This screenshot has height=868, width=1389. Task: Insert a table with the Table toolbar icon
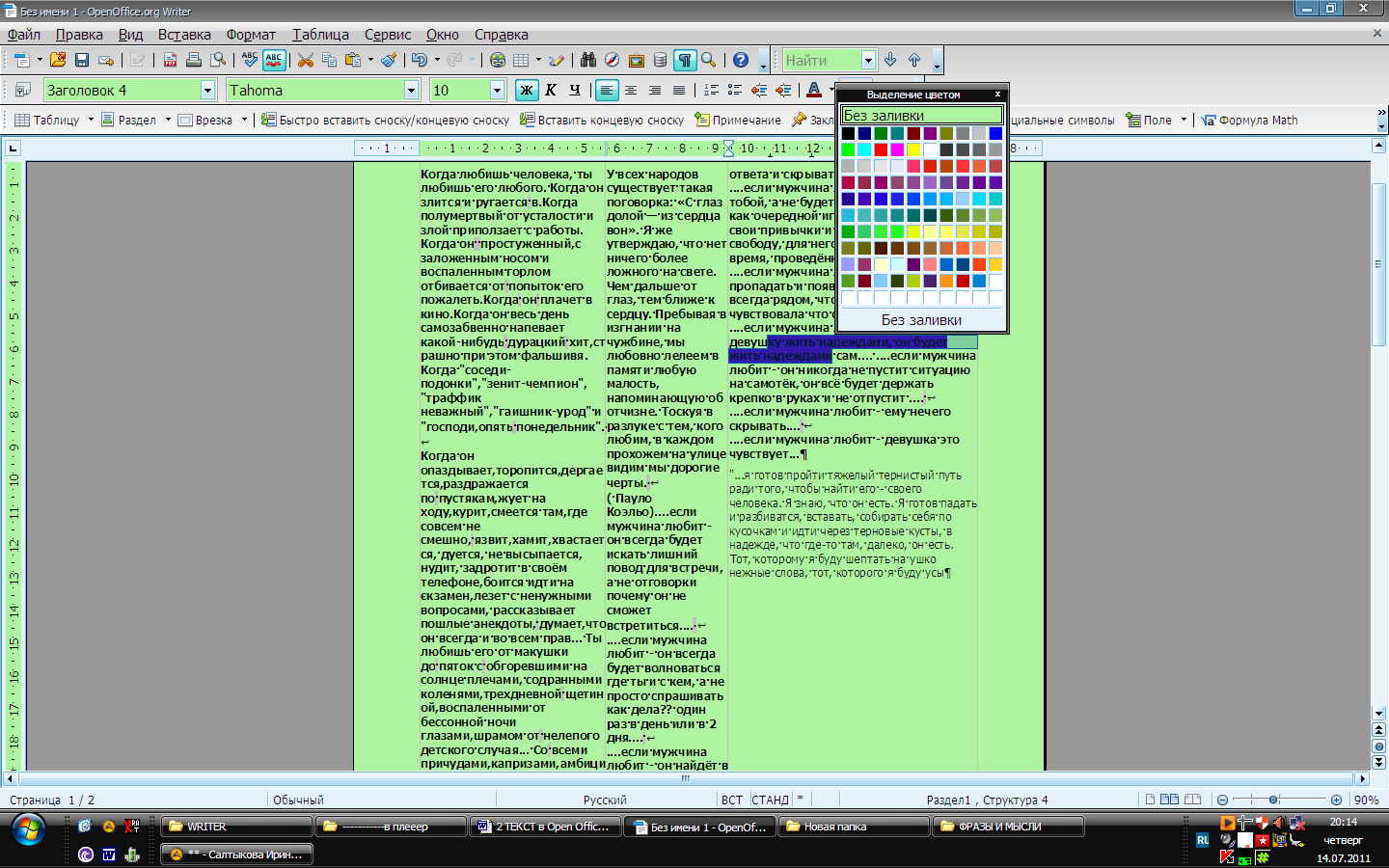tap(521, 60)
